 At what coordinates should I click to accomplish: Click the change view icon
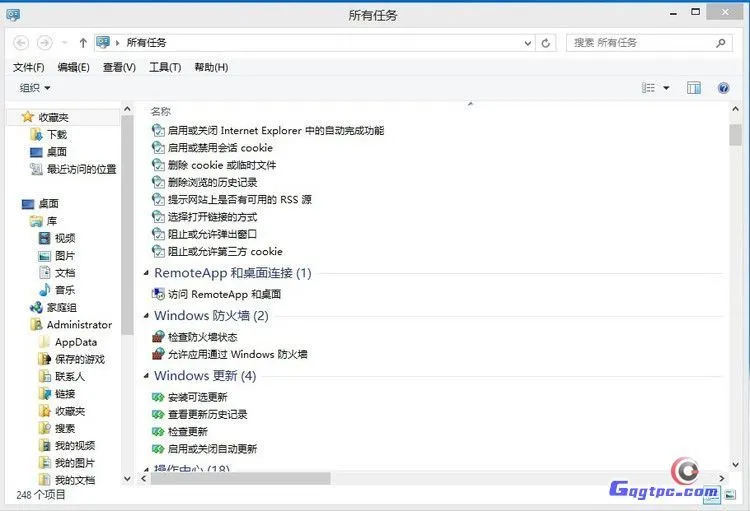(x=649, y=88)
